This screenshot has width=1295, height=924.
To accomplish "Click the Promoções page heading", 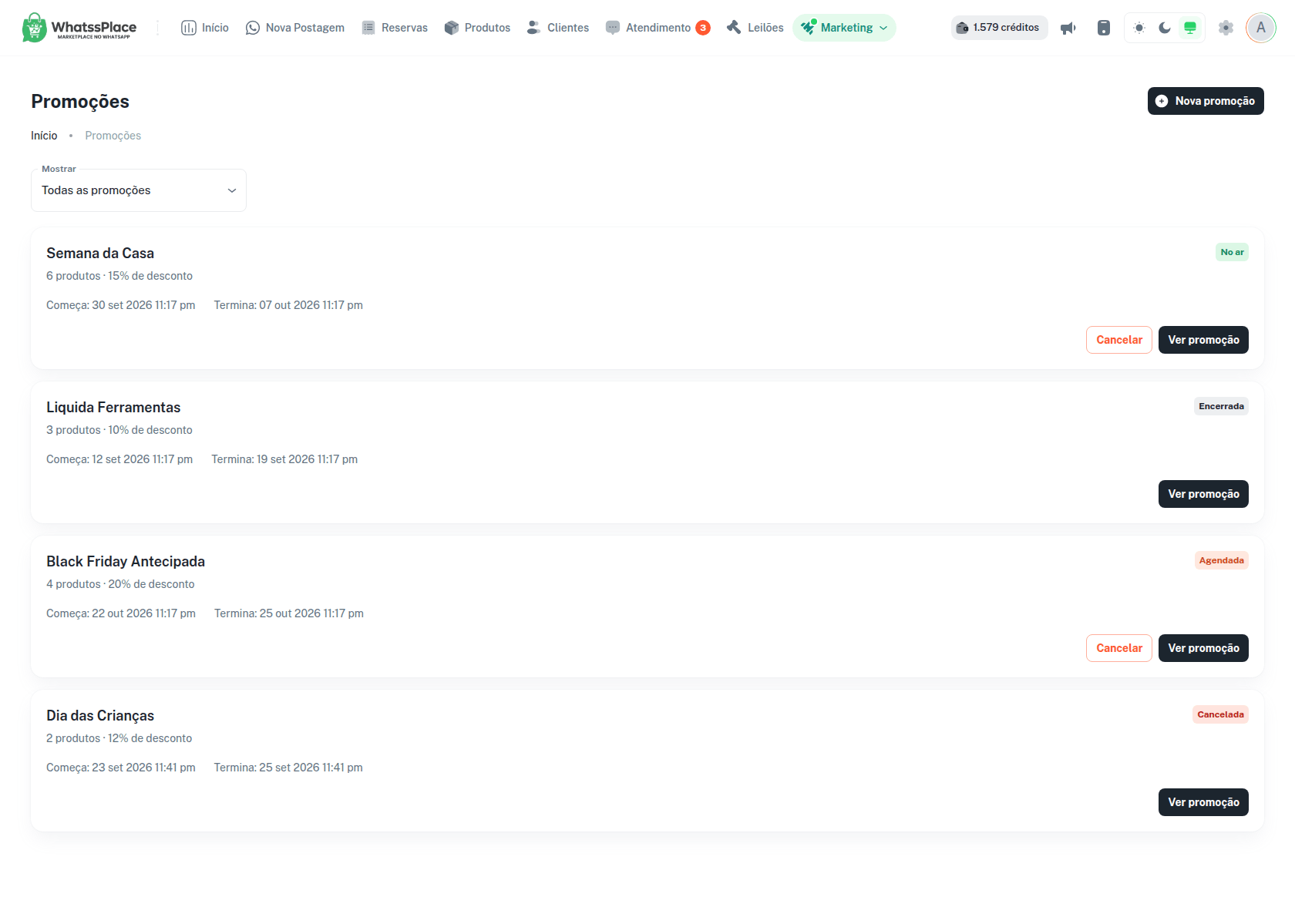I will pos(80,102).
